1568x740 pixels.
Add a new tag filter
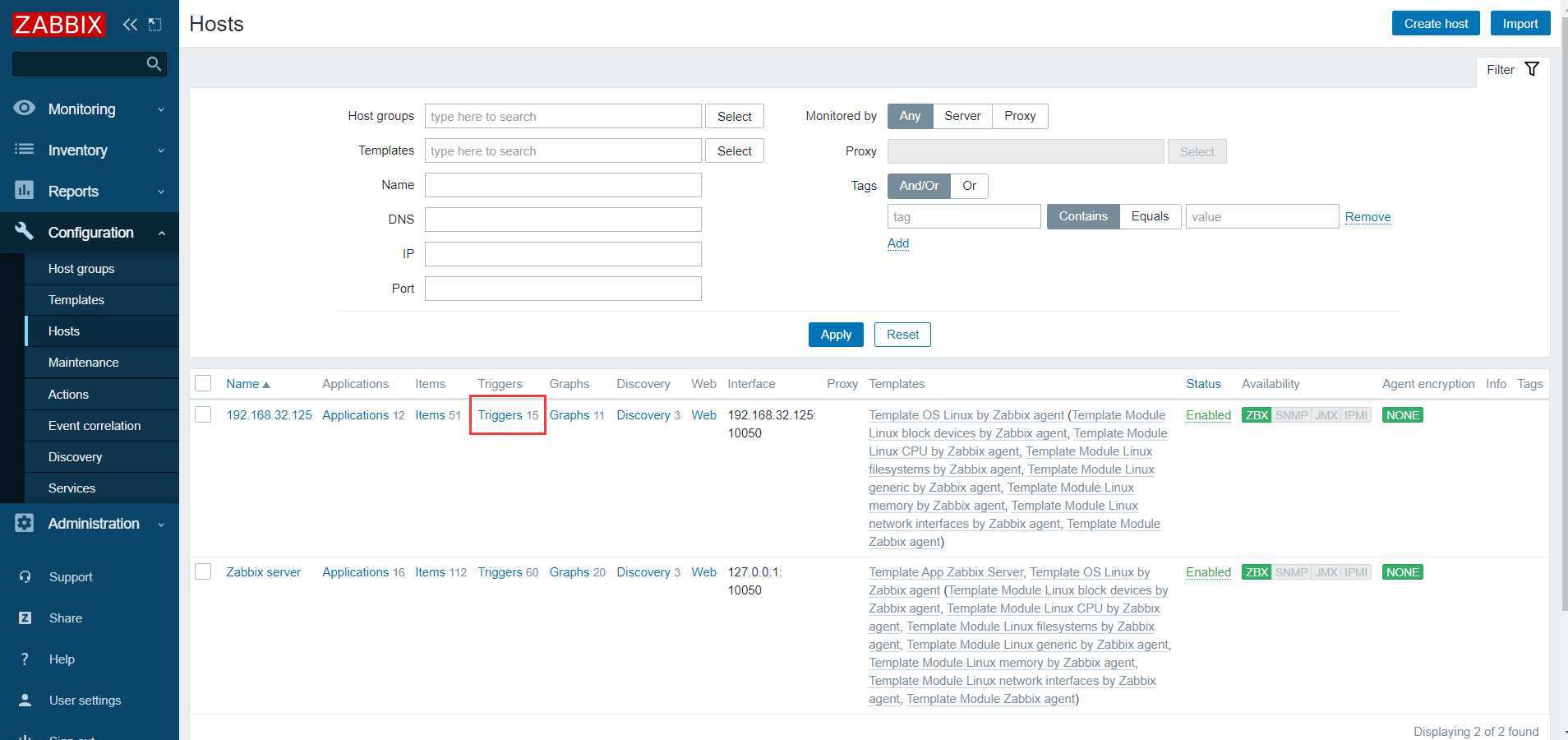pos(898,243)
